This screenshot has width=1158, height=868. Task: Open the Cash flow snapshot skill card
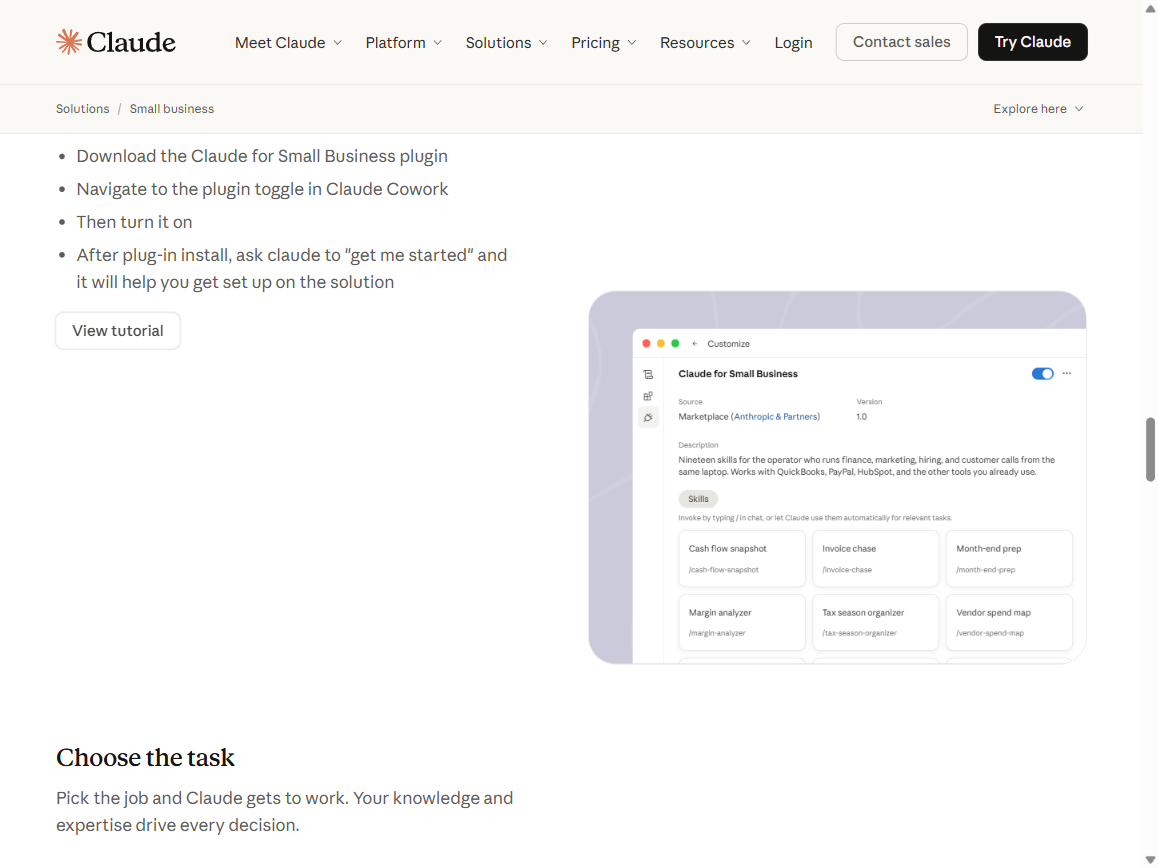741,558
